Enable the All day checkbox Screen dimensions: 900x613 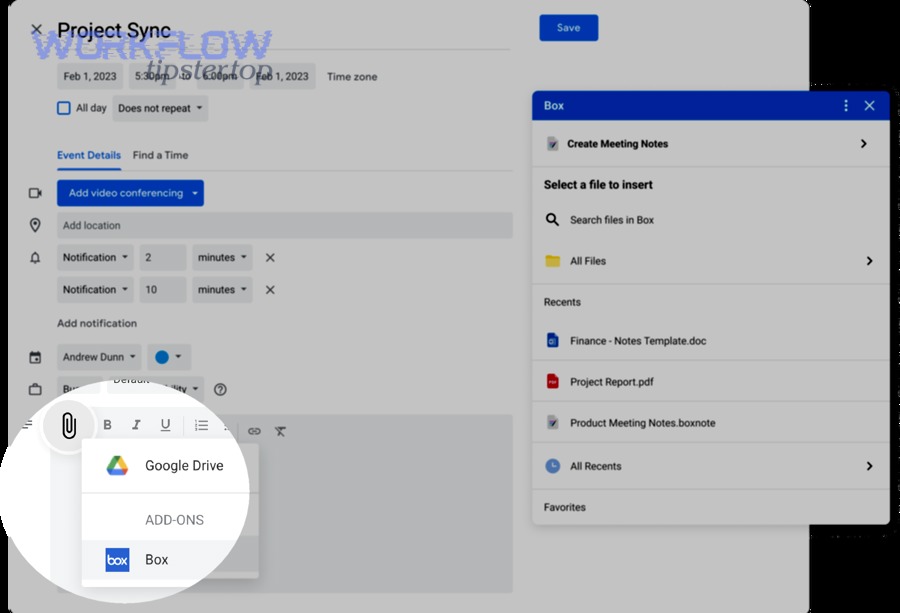point(63,108)
